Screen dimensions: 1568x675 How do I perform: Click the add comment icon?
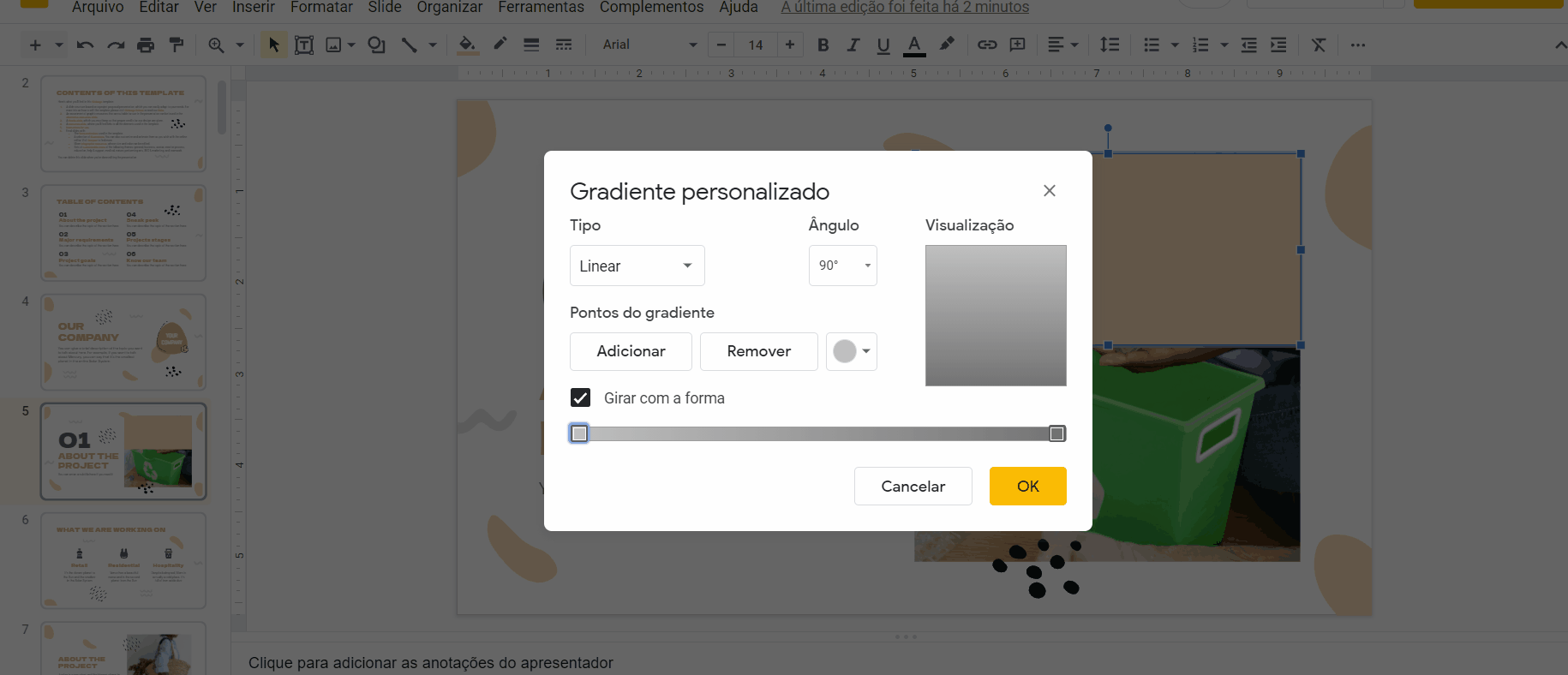pos(1018,45)
